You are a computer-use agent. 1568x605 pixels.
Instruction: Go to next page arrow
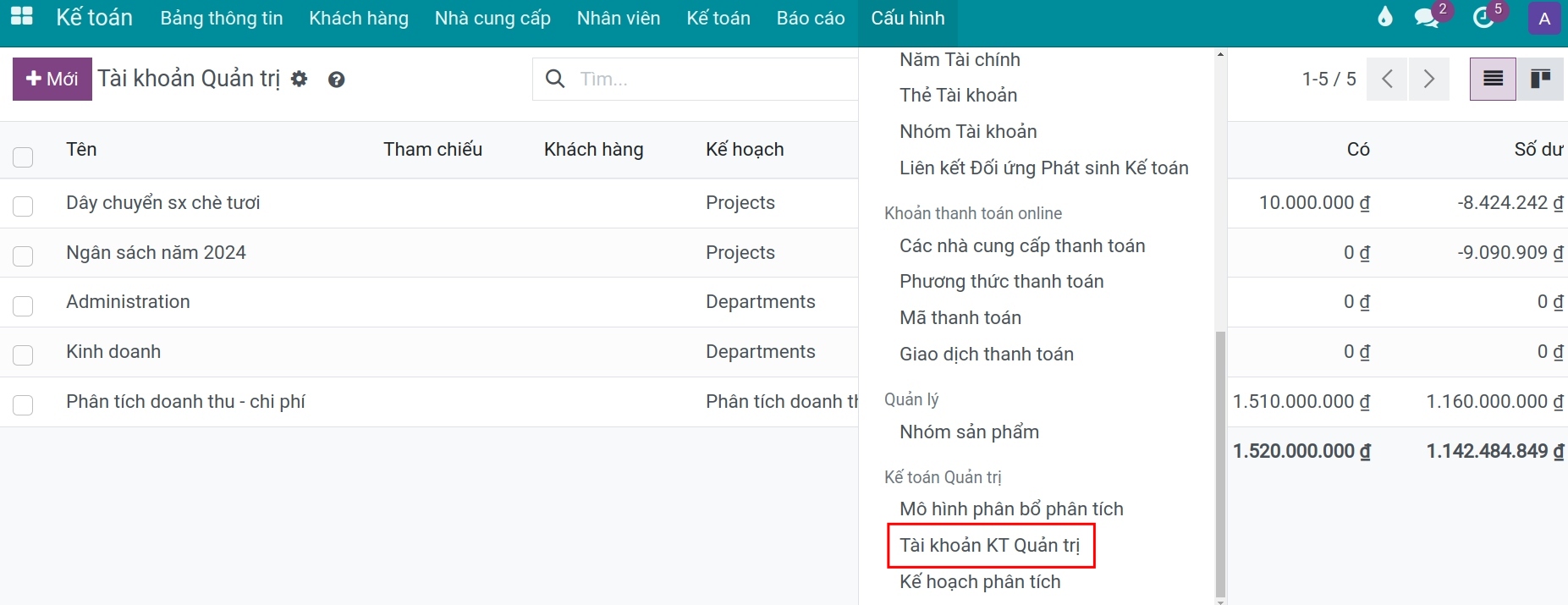(1429, 79)
